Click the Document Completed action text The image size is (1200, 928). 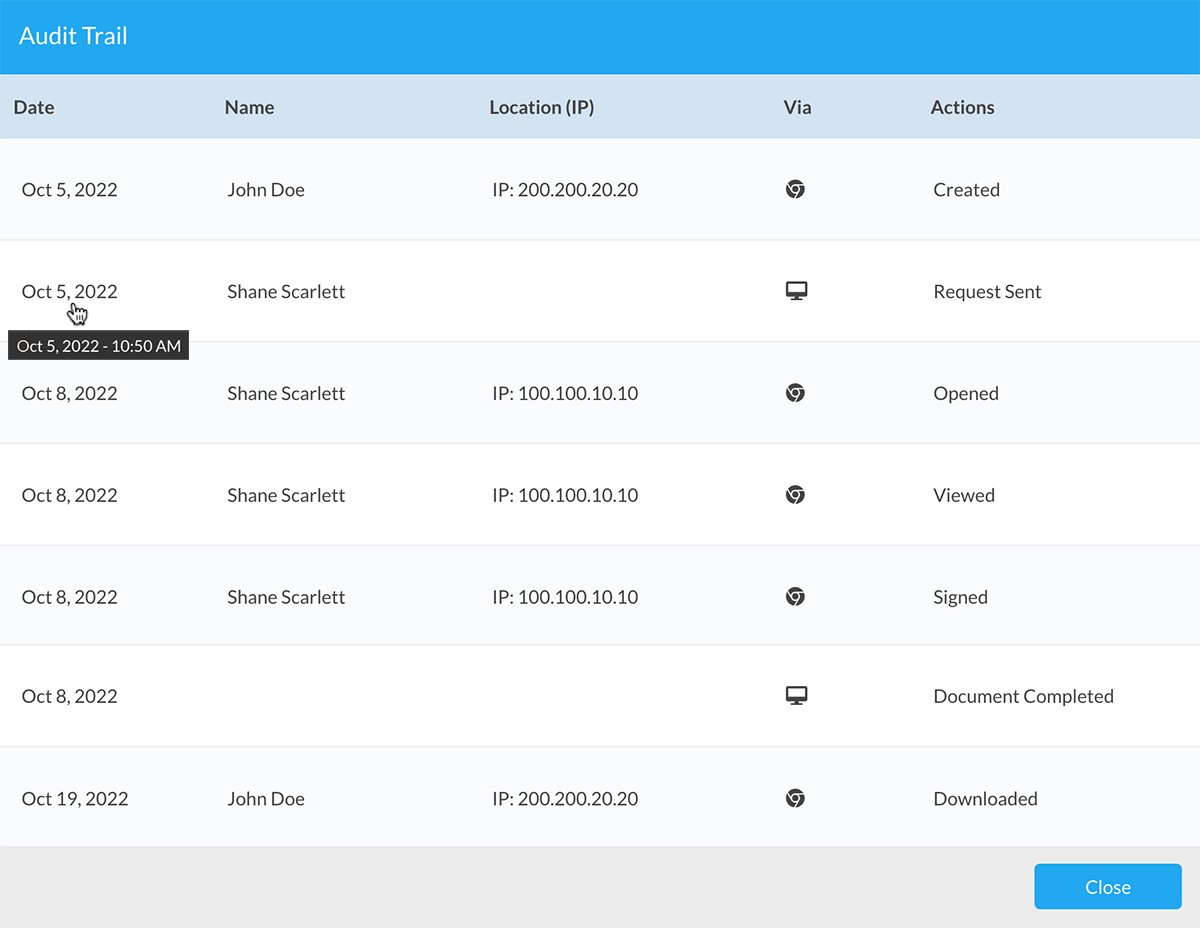pyautogui.click(x=1023, y=697)
